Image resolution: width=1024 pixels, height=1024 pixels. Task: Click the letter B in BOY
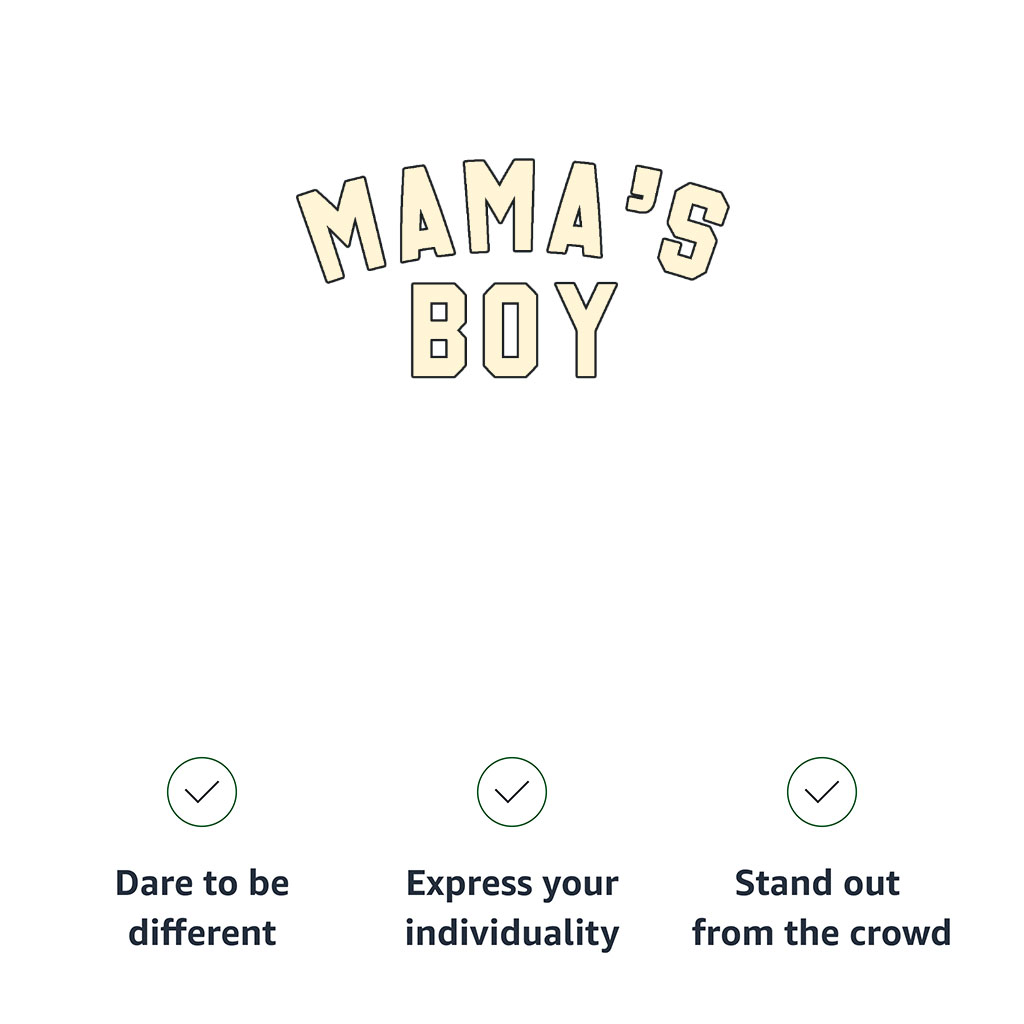click(x=438, y=330)
